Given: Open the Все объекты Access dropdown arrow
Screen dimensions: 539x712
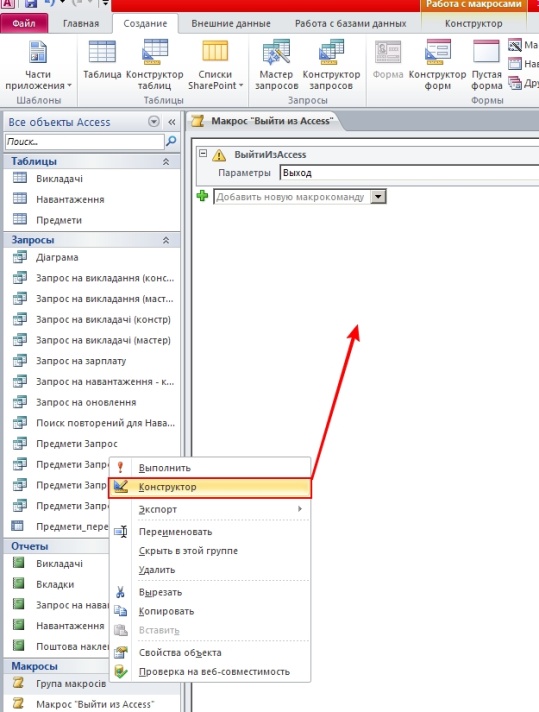Looking at the screenshot, I should 154,122.
